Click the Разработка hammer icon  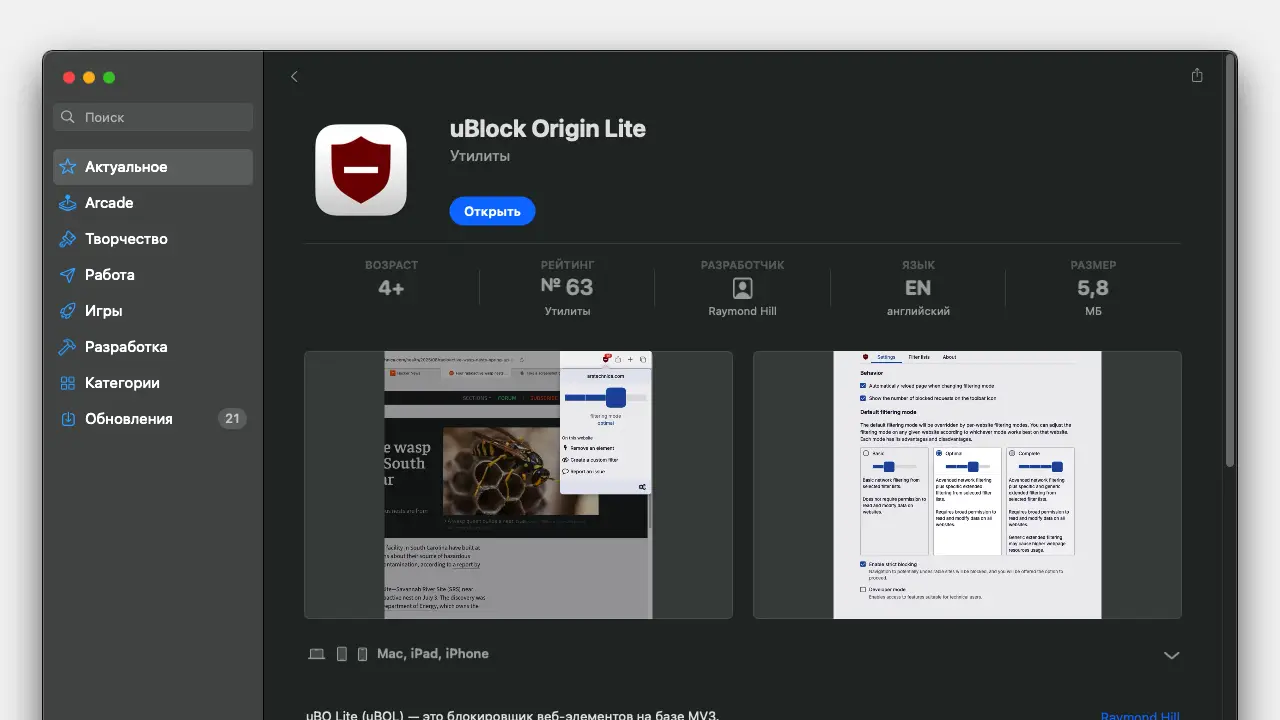(68, 347)
